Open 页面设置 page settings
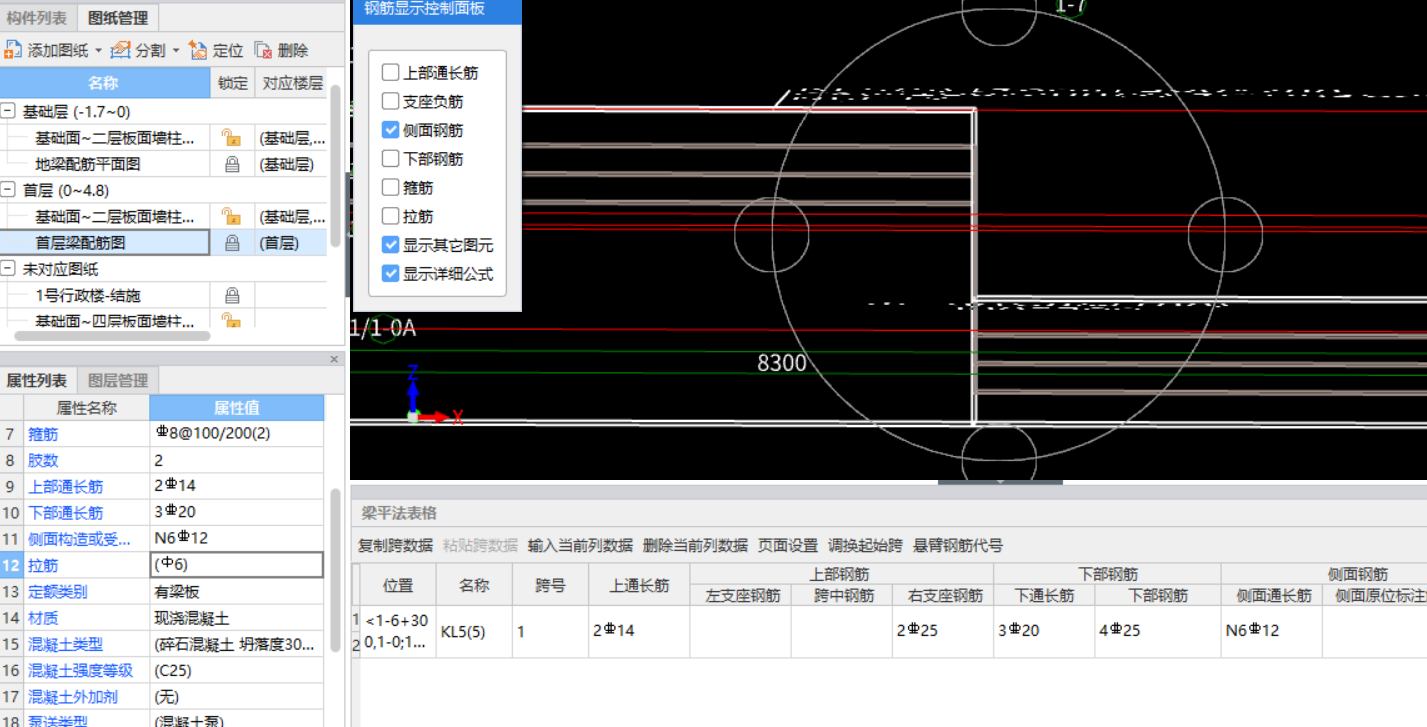Screen dimensions: 1427x727 788,545
